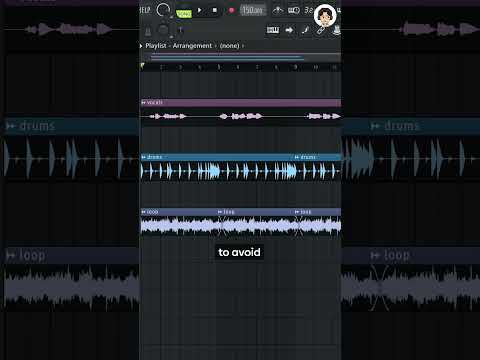Viewport: 480px width, 360px height.
Task: Open the third loop clip menu icon
Action: [x=297, y=212]
